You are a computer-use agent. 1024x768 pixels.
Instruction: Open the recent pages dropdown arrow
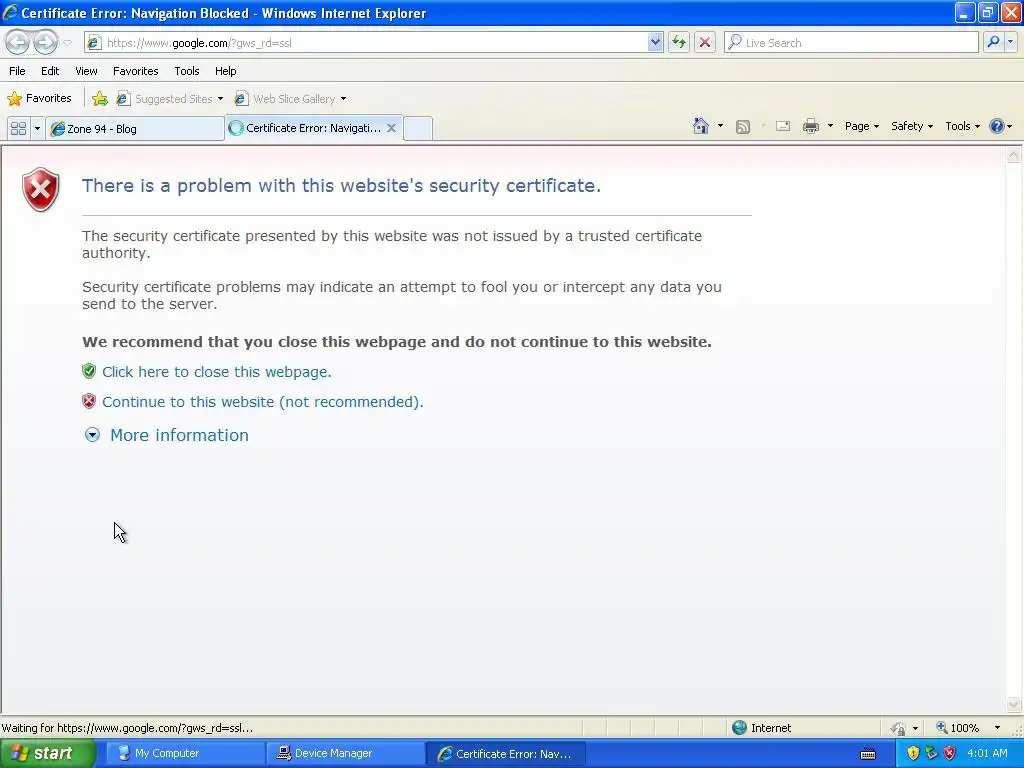(67, 43)
